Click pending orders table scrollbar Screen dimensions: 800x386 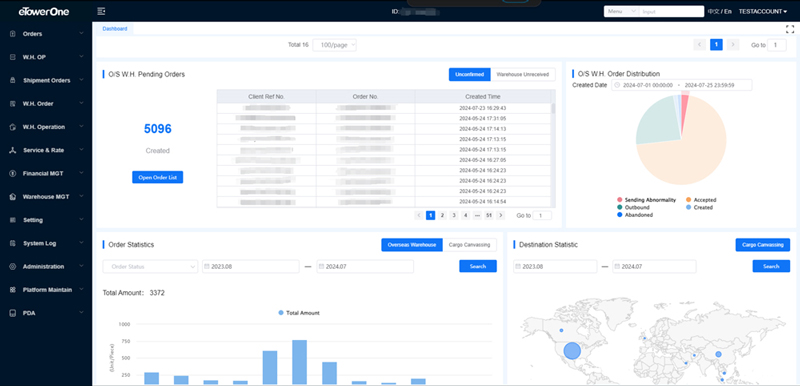coord(553,108)
